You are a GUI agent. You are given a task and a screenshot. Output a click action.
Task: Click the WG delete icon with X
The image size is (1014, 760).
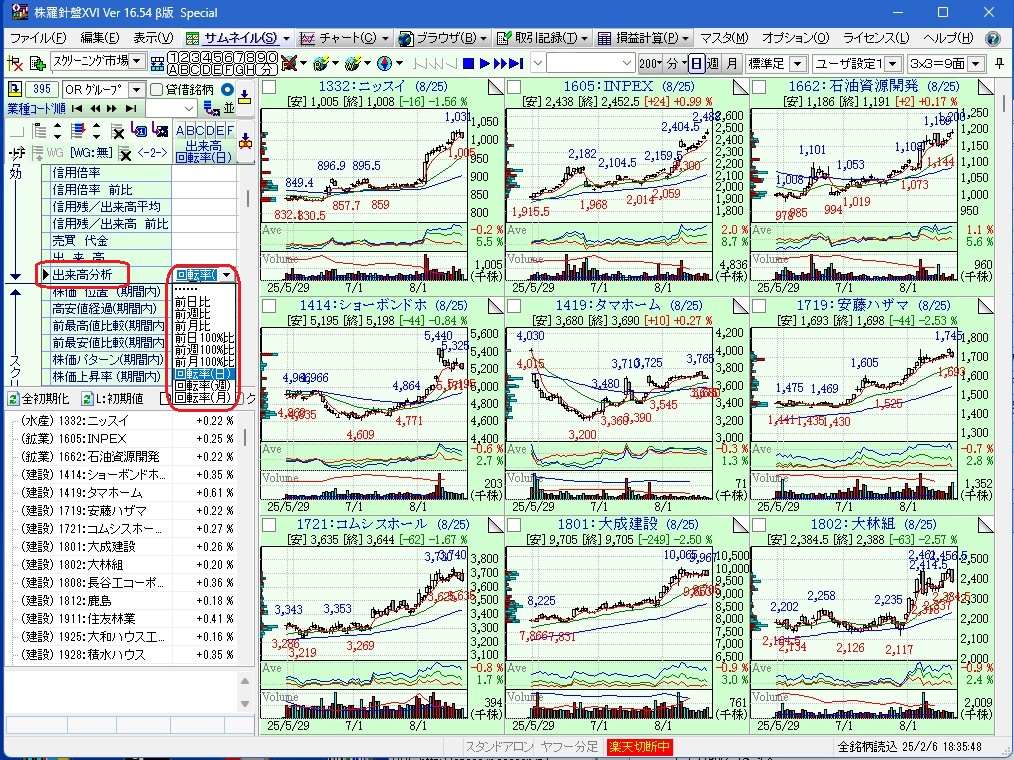[x=125, y=153]
